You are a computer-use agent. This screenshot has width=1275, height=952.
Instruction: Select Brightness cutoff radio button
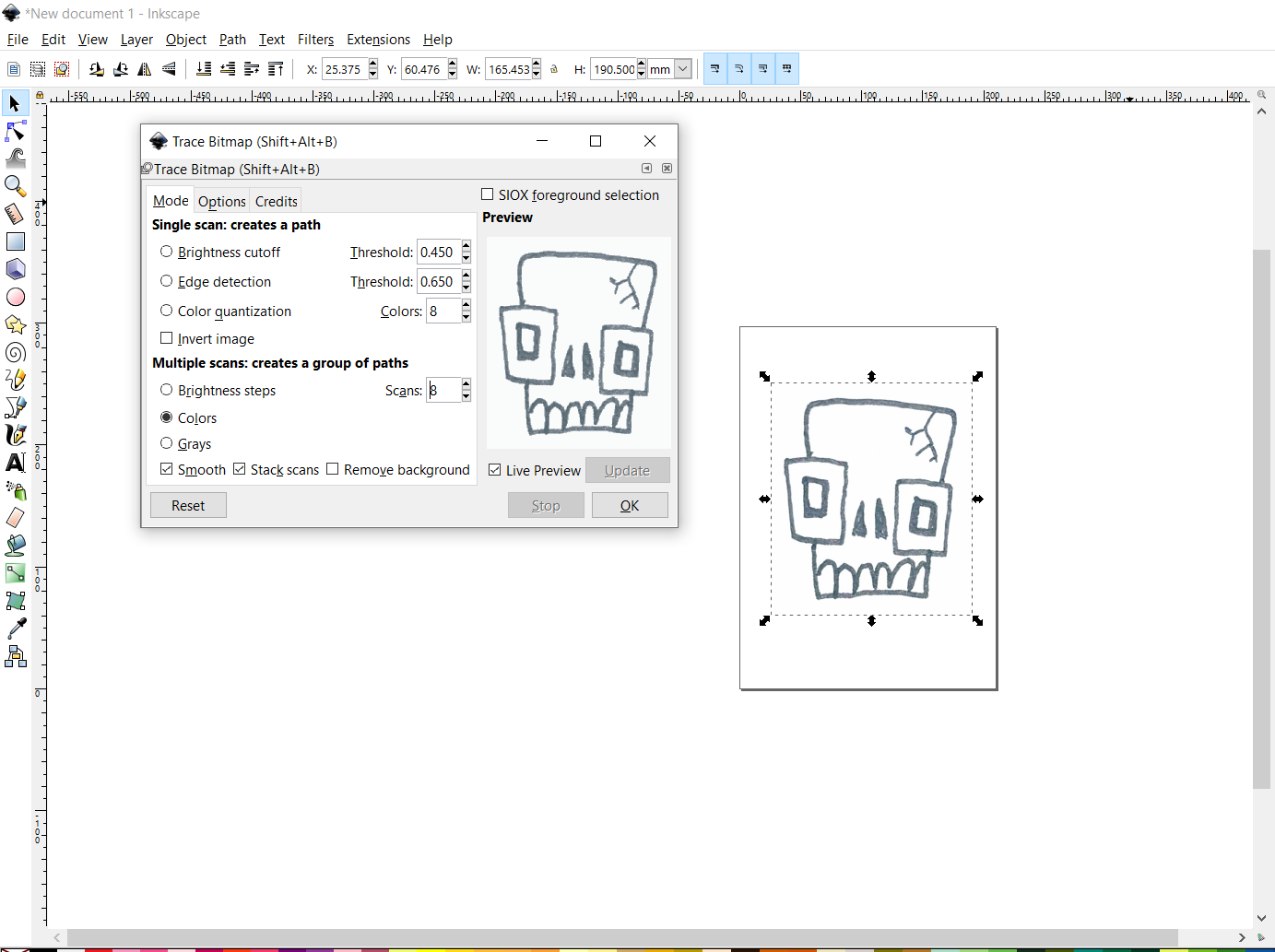166,252
